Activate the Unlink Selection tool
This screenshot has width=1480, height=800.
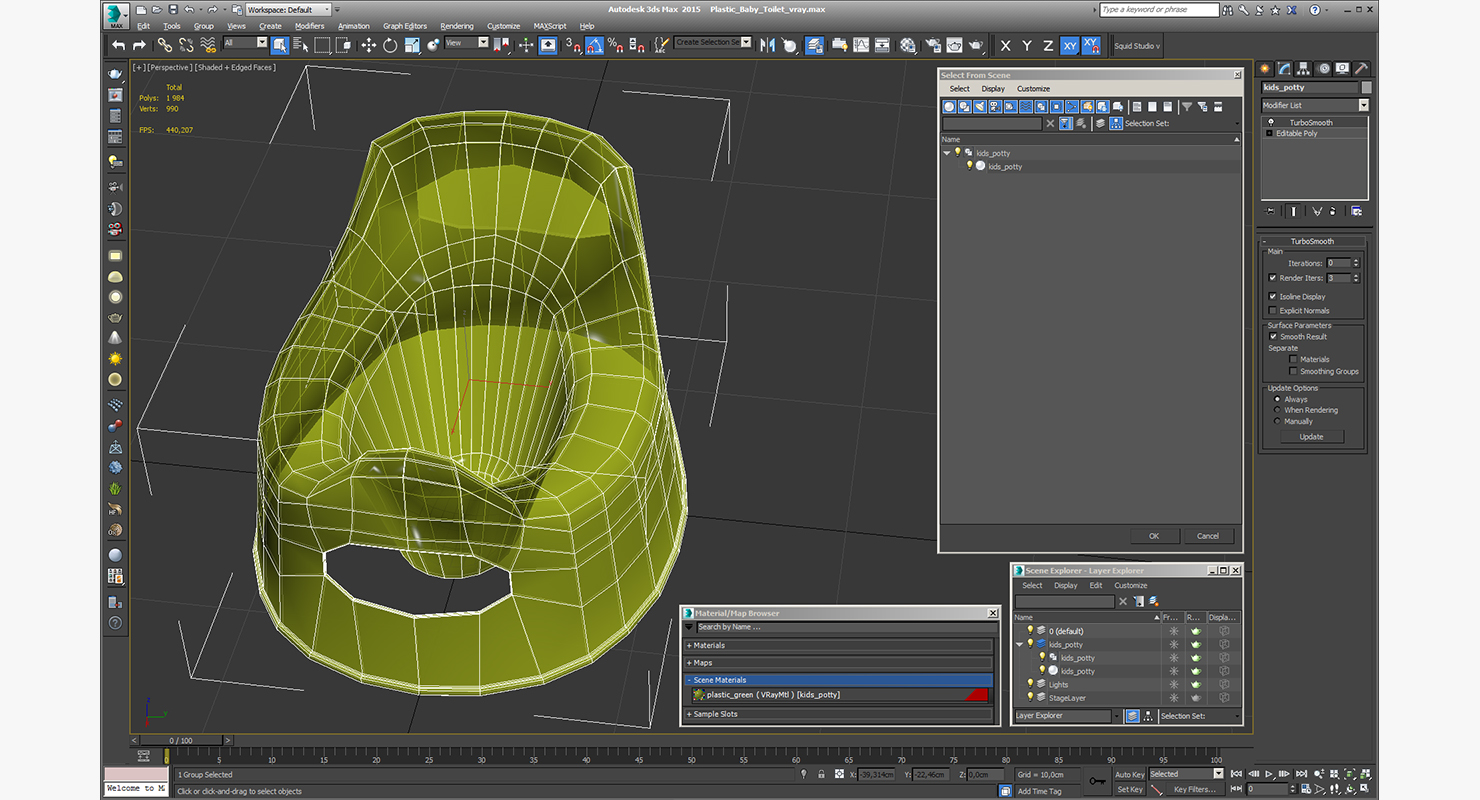point(186,45)
